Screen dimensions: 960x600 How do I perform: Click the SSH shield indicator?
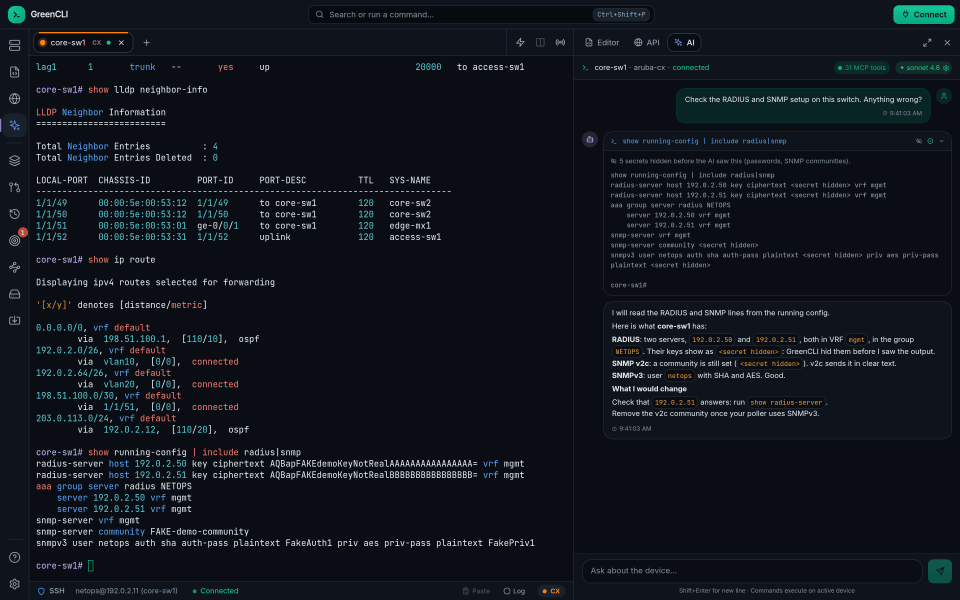coord(51,591)
